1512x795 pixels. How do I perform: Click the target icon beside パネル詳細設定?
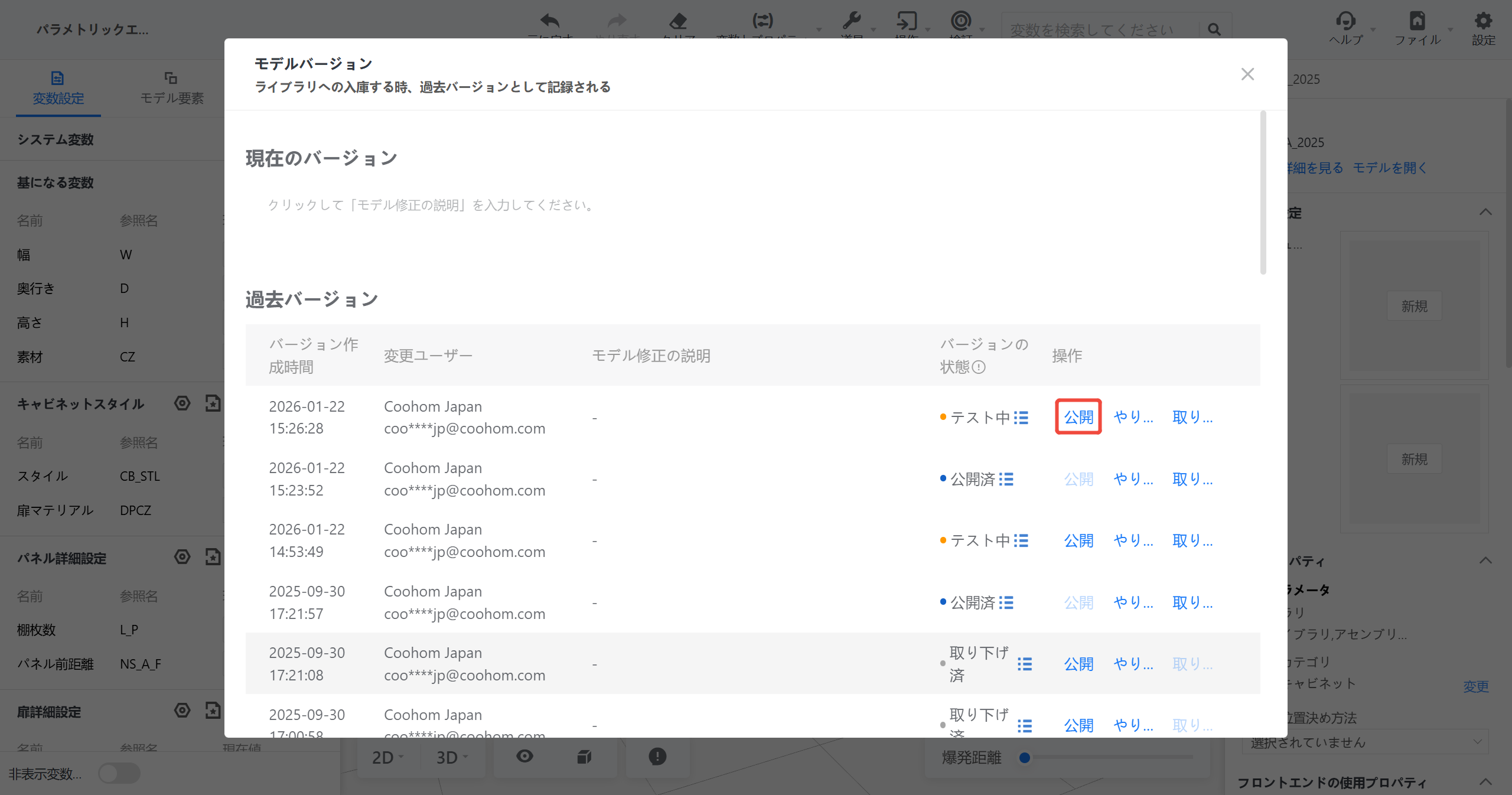[183, 557]
